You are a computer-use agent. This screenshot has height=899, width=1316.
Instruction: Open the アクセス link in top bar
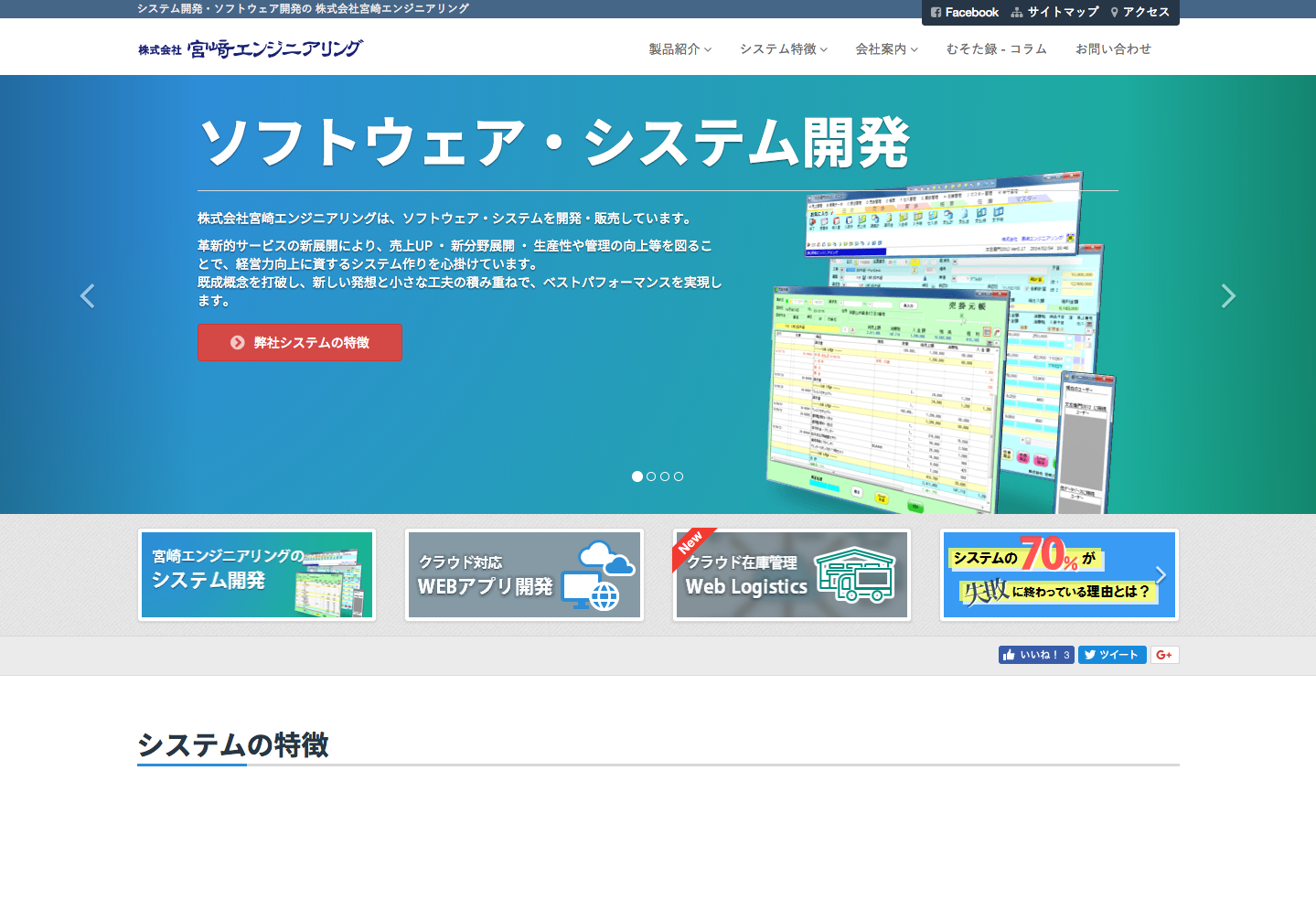tap(1139, 12)
